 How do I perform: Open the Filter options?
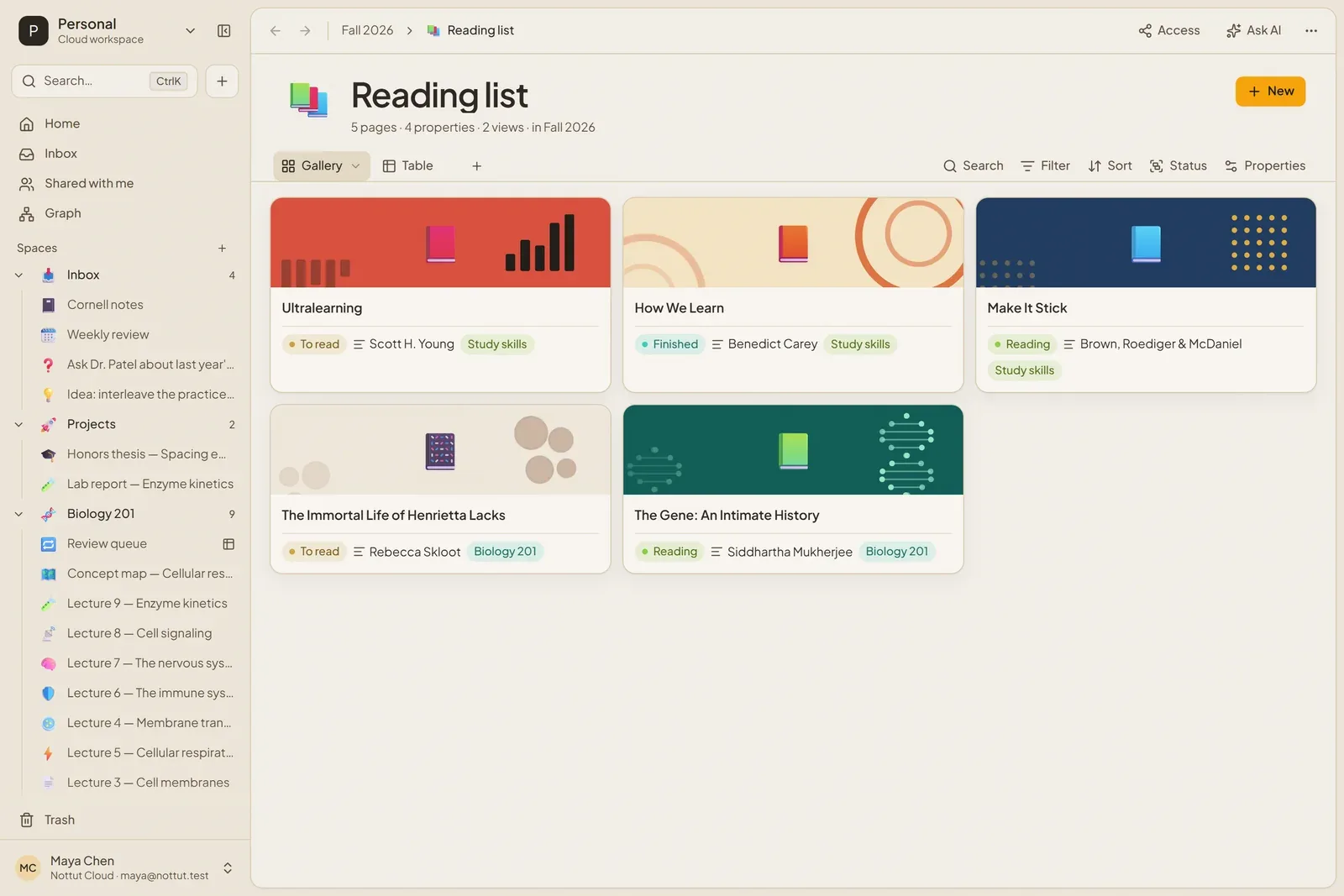[x=1045, y=166]
